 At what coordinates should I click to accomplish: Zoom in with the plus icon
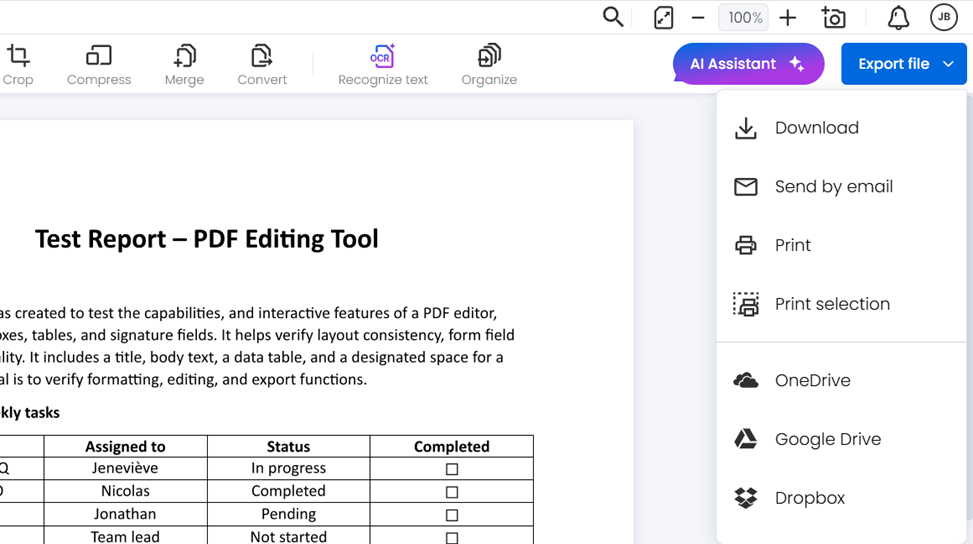tap(787, 18)
